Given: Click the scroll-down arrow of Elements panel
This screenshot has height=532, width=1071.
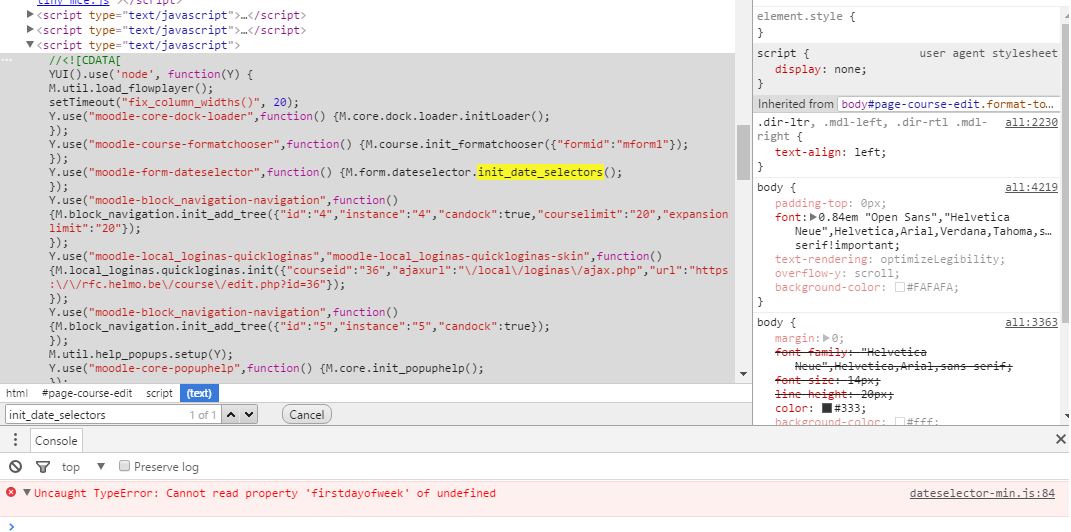Looking at the screenshot, I should point(743,374).
